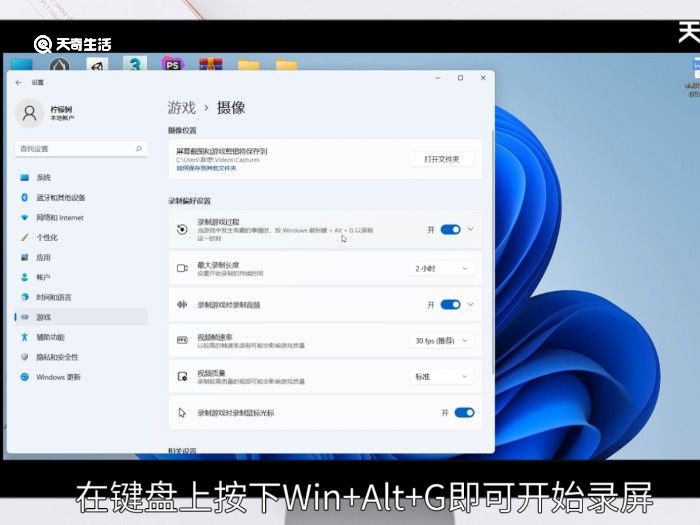Open the 30 fps frame rate dropdown
The image size is (700, 525).
tap(442, 341)
